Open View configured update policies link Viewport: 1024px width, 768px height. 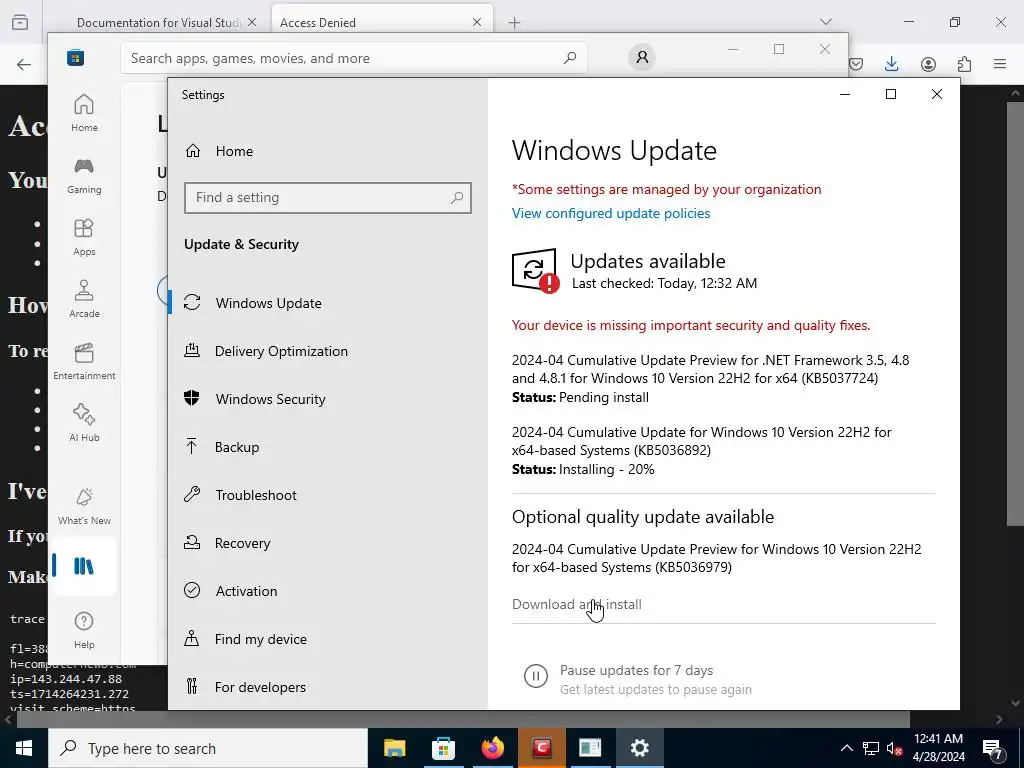pos(611,214)
